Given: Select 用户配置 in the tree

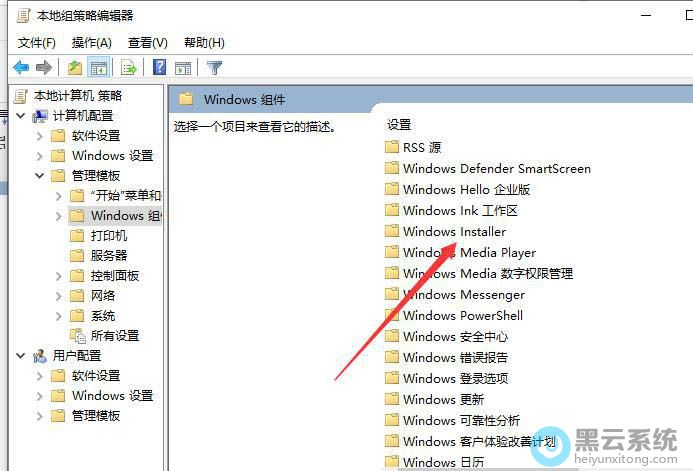Looking at the screenshot, I should pos(77,355).
